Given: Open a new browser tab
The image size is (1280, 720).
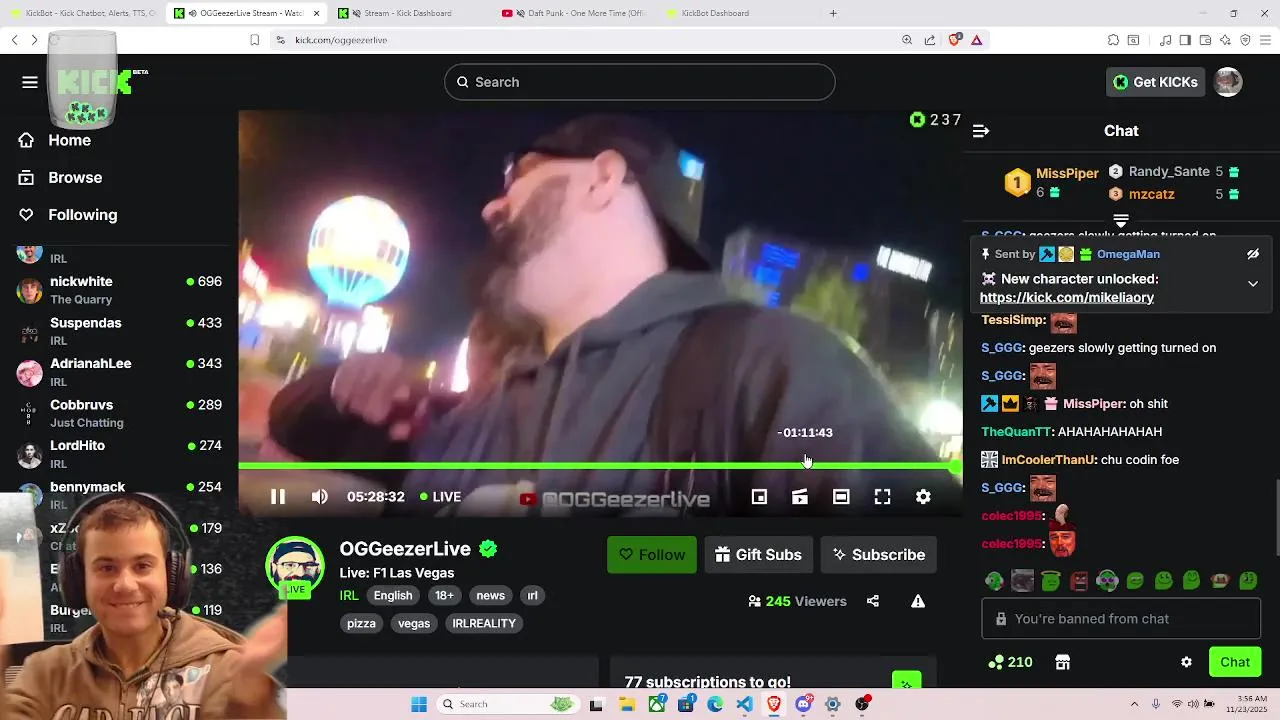Looking at the screenshot, I should pyautogui.click(x=833, y=13).
